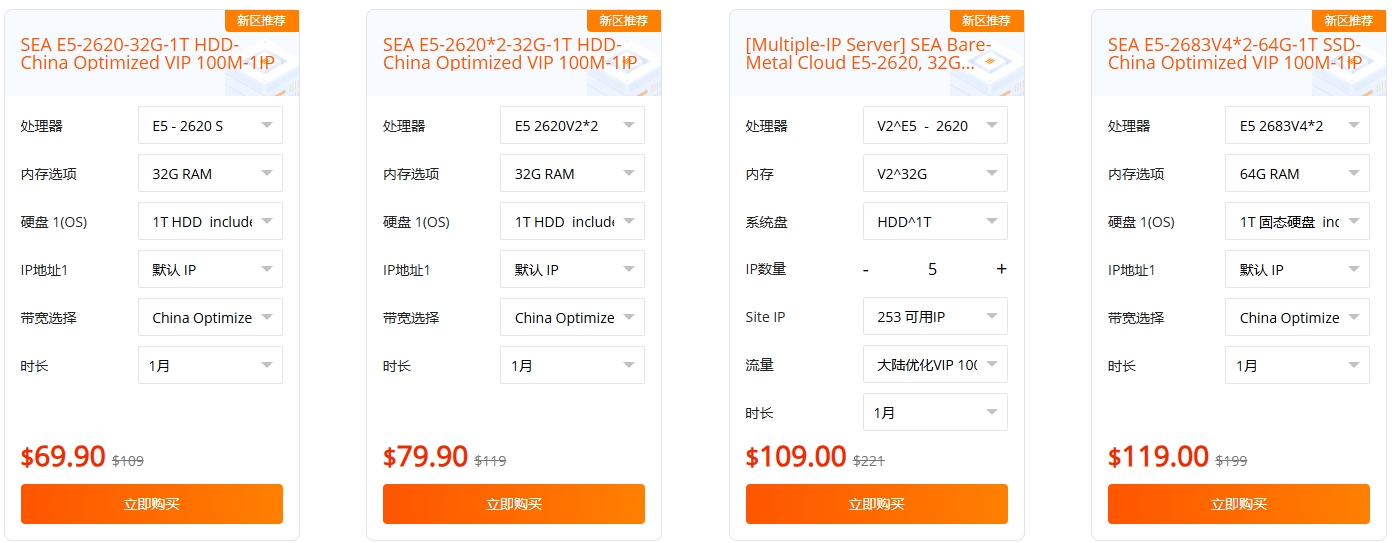Purchase the $119.00 server via 立即购买
This screenshot has height=543, width=1392.
click(1239, 504)
